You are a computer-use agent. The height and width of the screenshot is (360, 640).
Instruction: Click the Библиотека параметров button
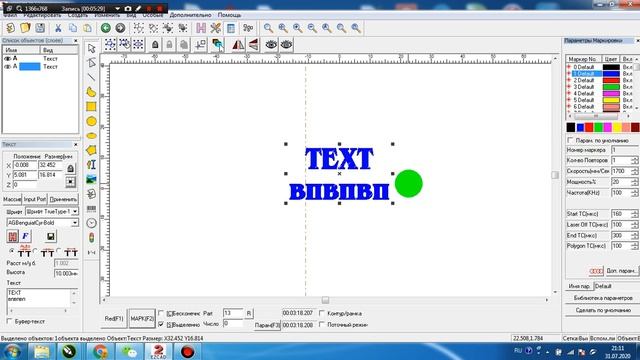click(x=603, y=298)
